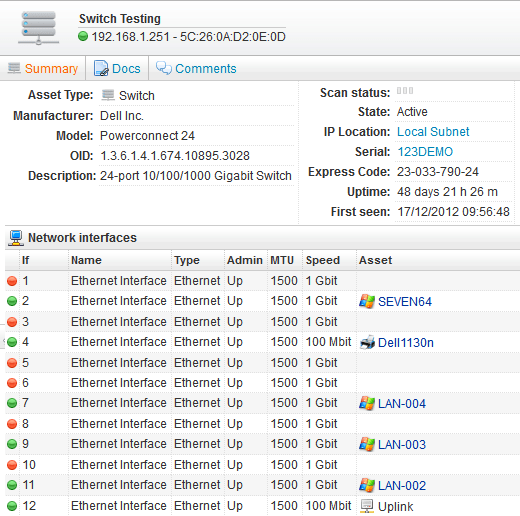The height and width of the screenshot is (516, 520).
Task: Sort by the Admin column header
Action: coord(245,260)
